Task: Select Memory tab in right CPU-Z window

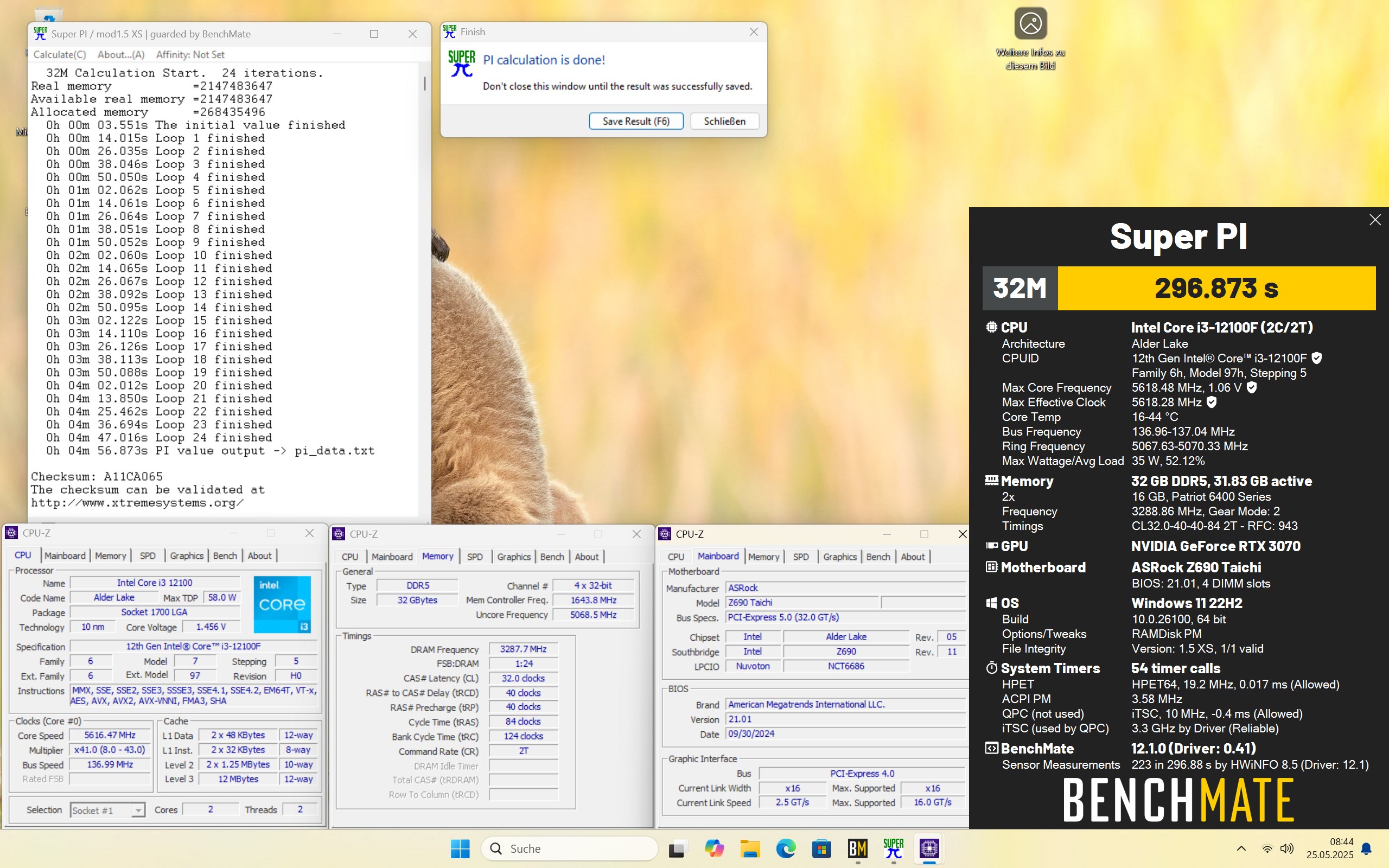Action: point(764,557)
